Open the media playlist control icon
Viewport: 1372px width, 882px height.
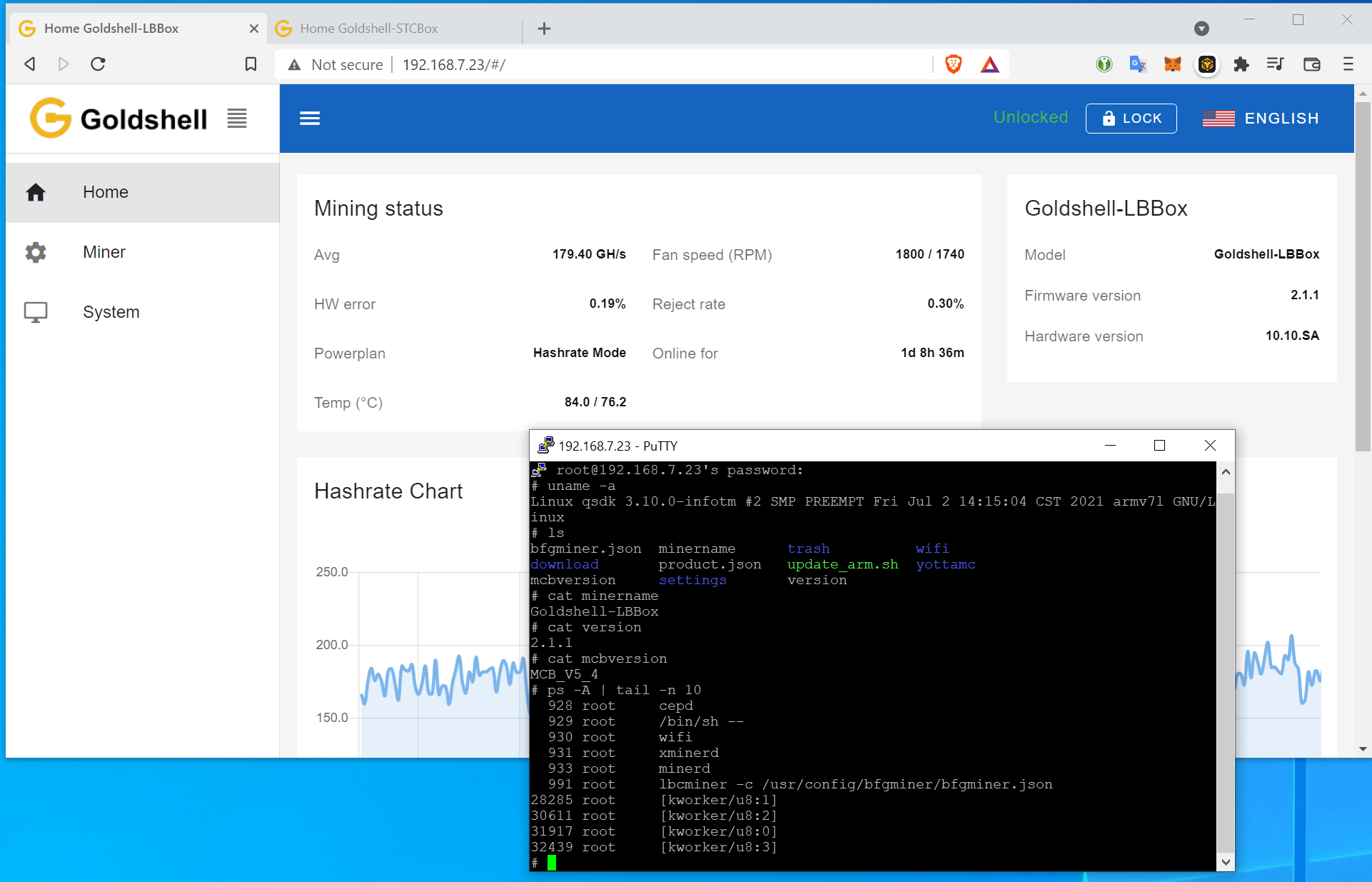click(1275, 64)
